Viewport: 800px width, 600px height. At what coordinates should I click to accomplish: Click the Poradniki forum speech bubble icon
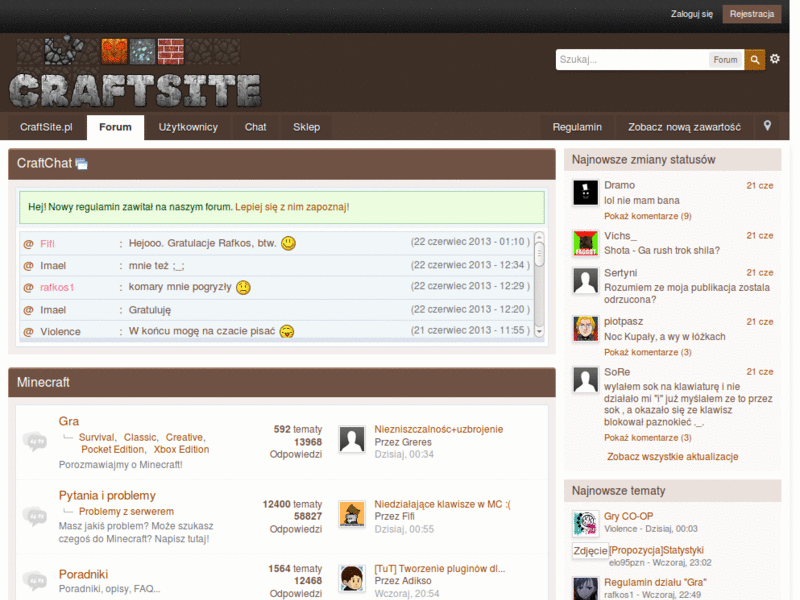[35, 580]
